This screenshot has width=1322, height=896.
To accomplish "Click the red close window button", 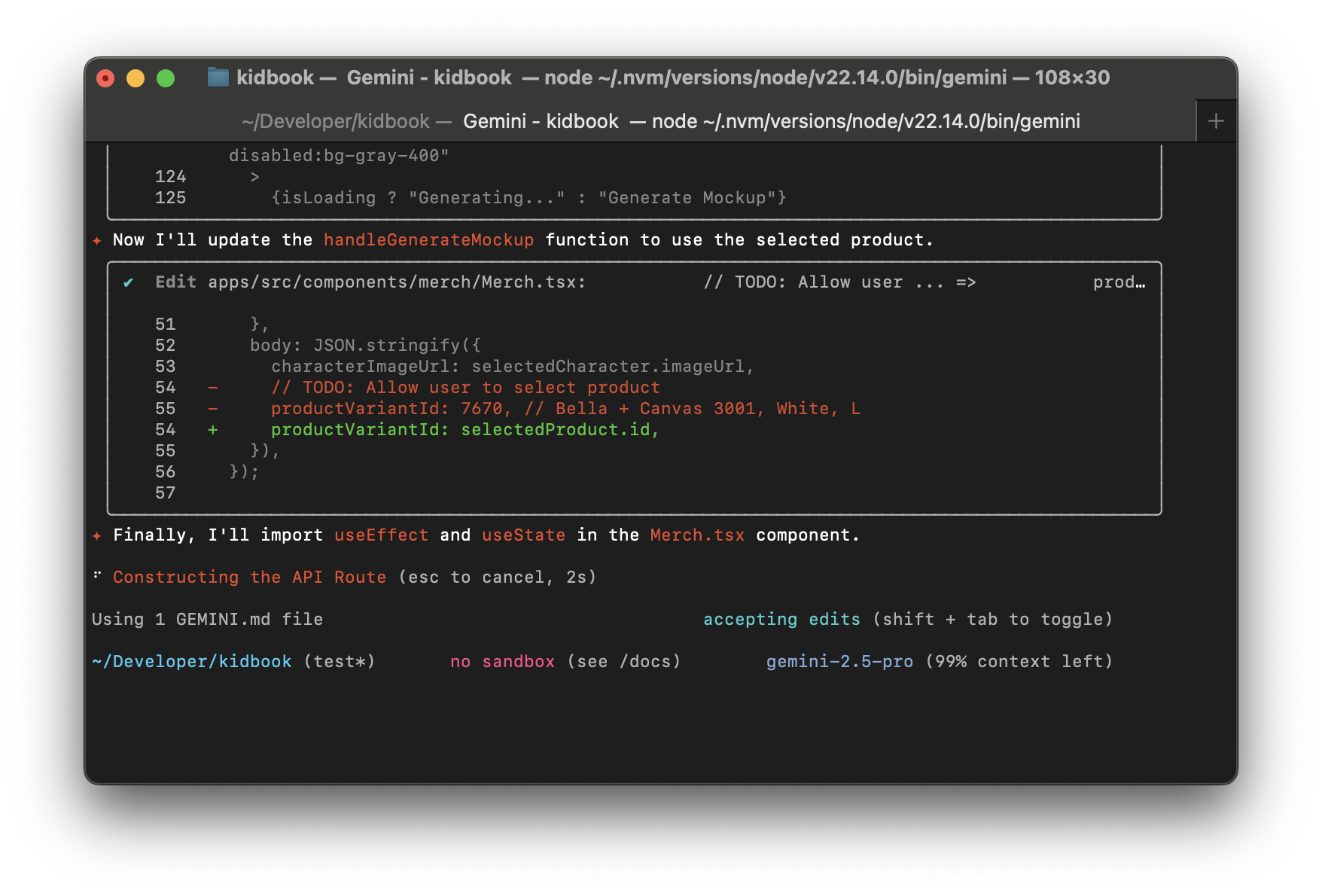I will click(x=105, y=78).
